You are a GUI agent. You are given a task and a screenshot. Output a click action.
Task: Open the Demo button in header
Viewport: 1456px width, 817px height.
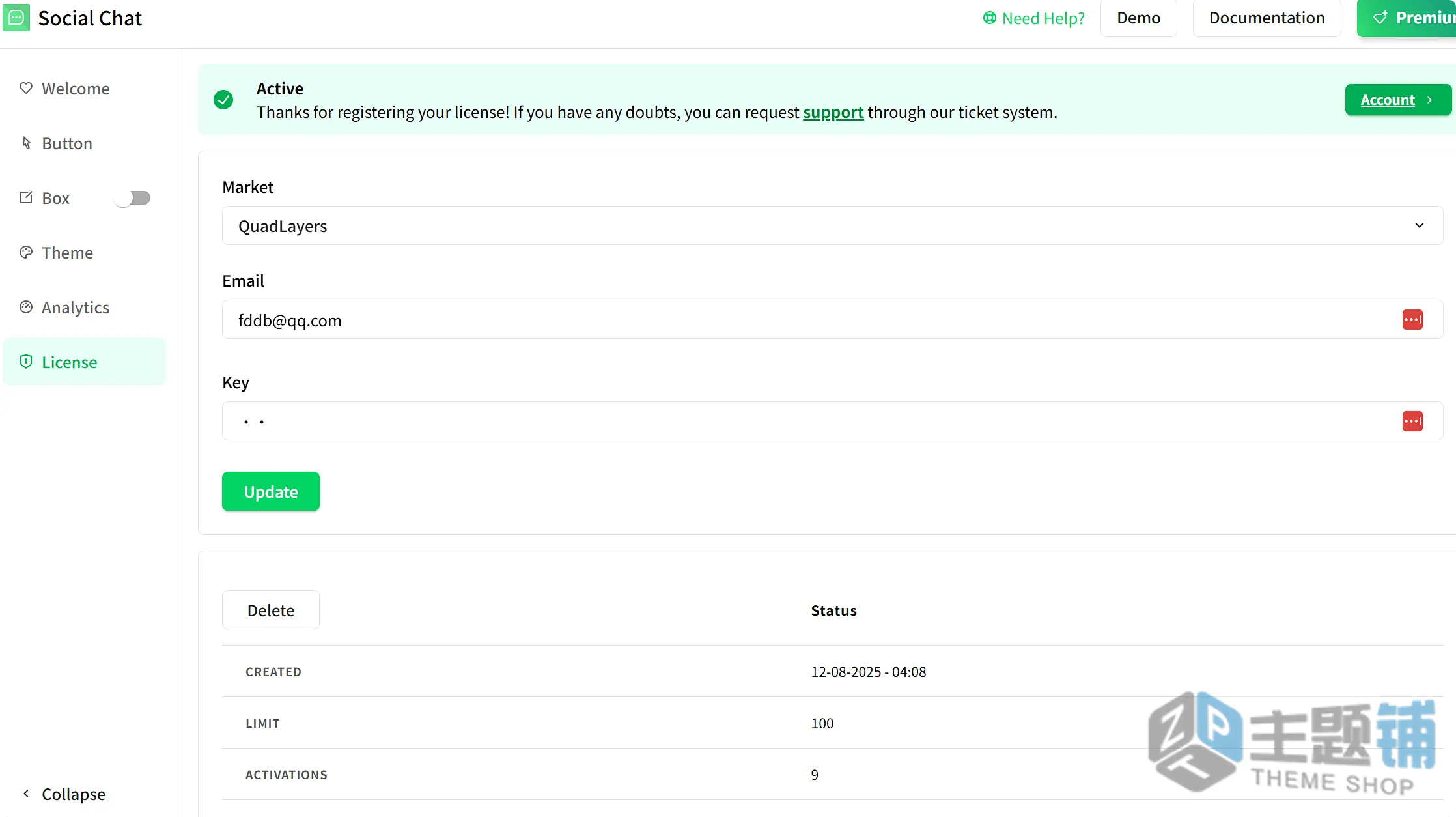[x=1138, y=18]
